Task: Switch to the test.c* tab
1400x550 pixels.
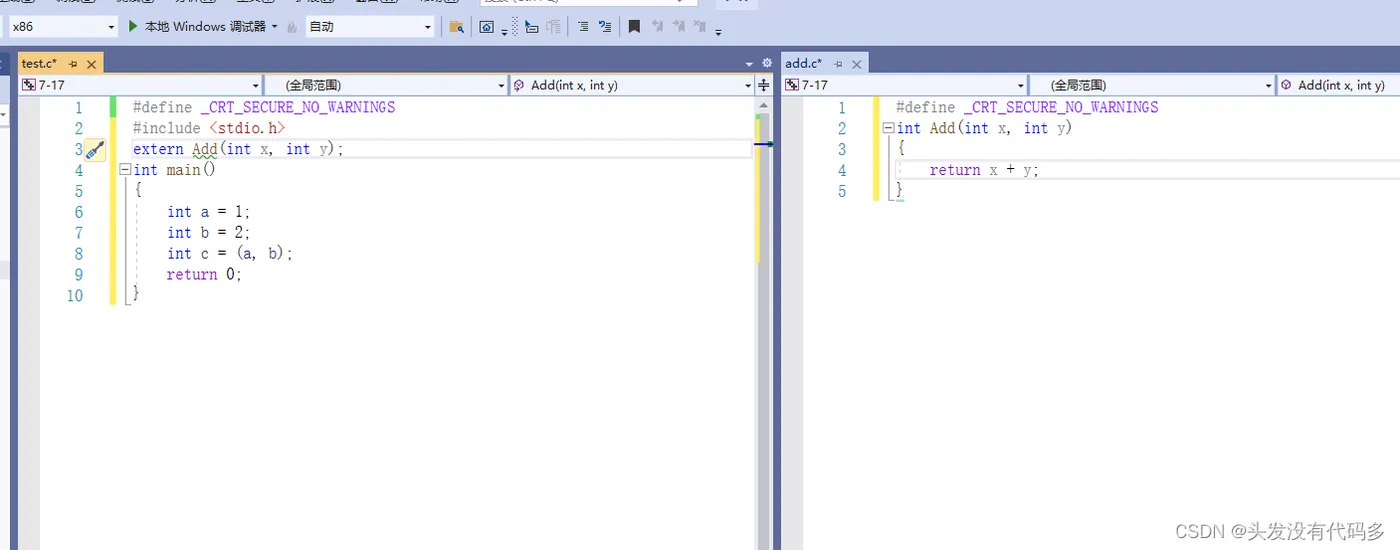Action: coord(40,63)
